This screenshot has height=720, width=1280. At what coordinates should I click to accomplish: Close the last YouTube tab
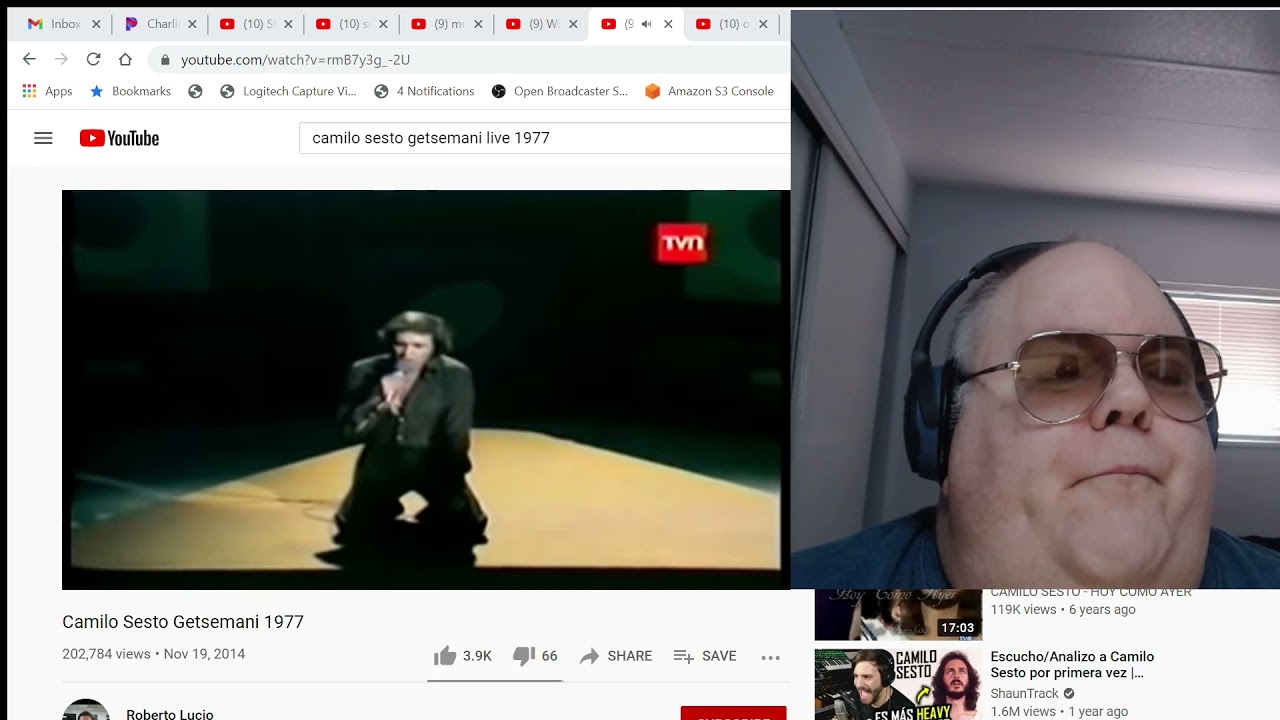pos(763,24)
